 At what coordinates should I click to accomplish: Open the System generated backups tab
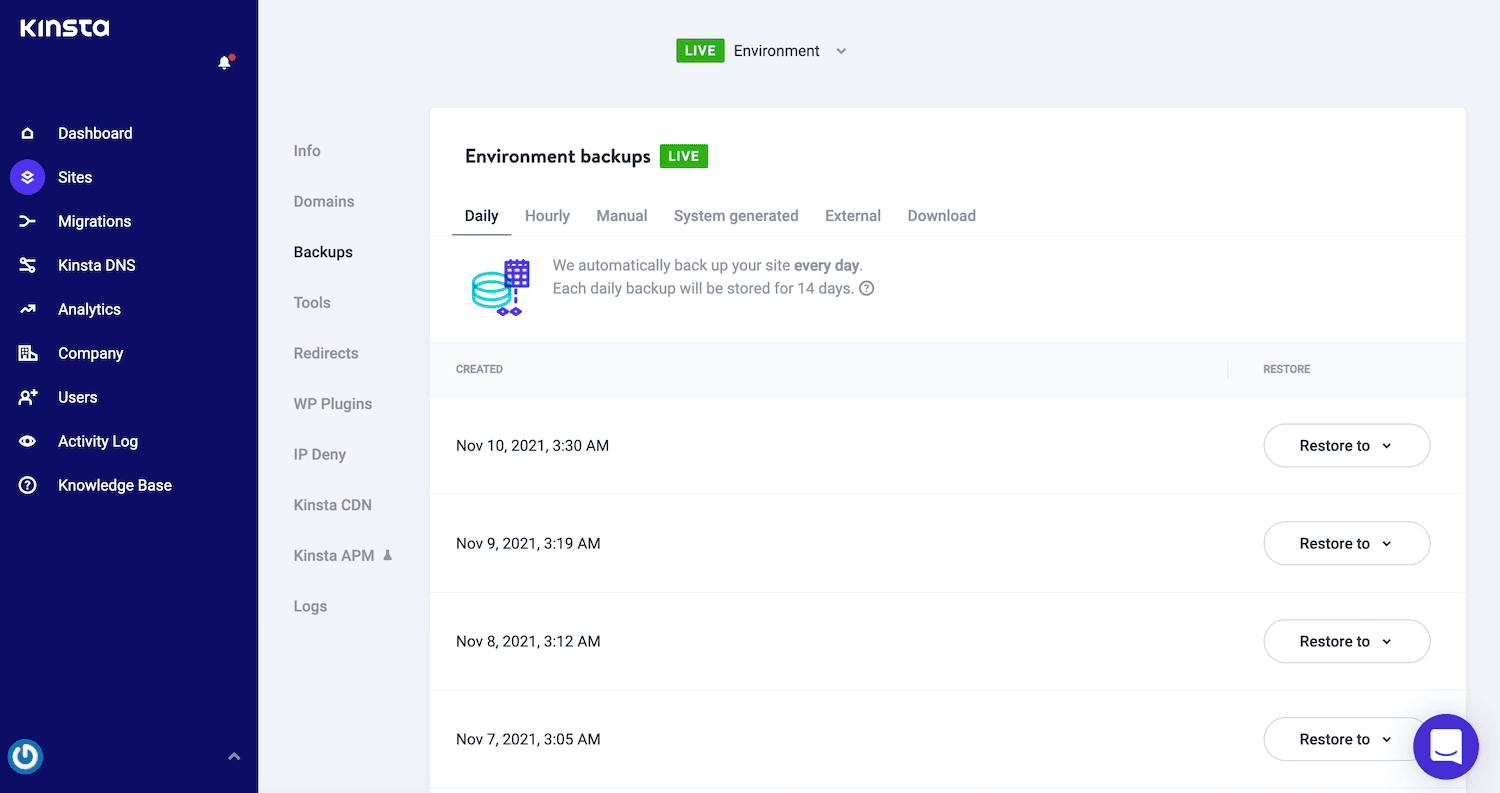tap(736, 215)
